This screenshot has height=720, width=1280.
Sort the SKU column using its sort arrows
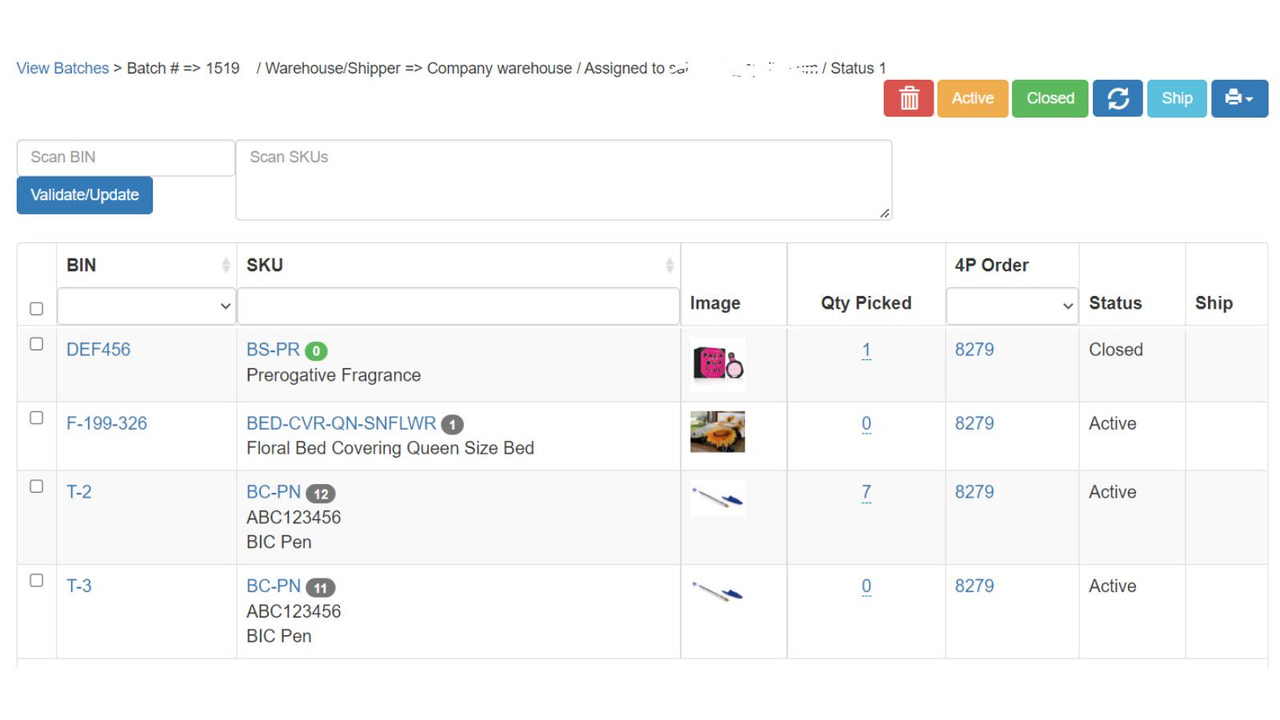click(668, 265)
